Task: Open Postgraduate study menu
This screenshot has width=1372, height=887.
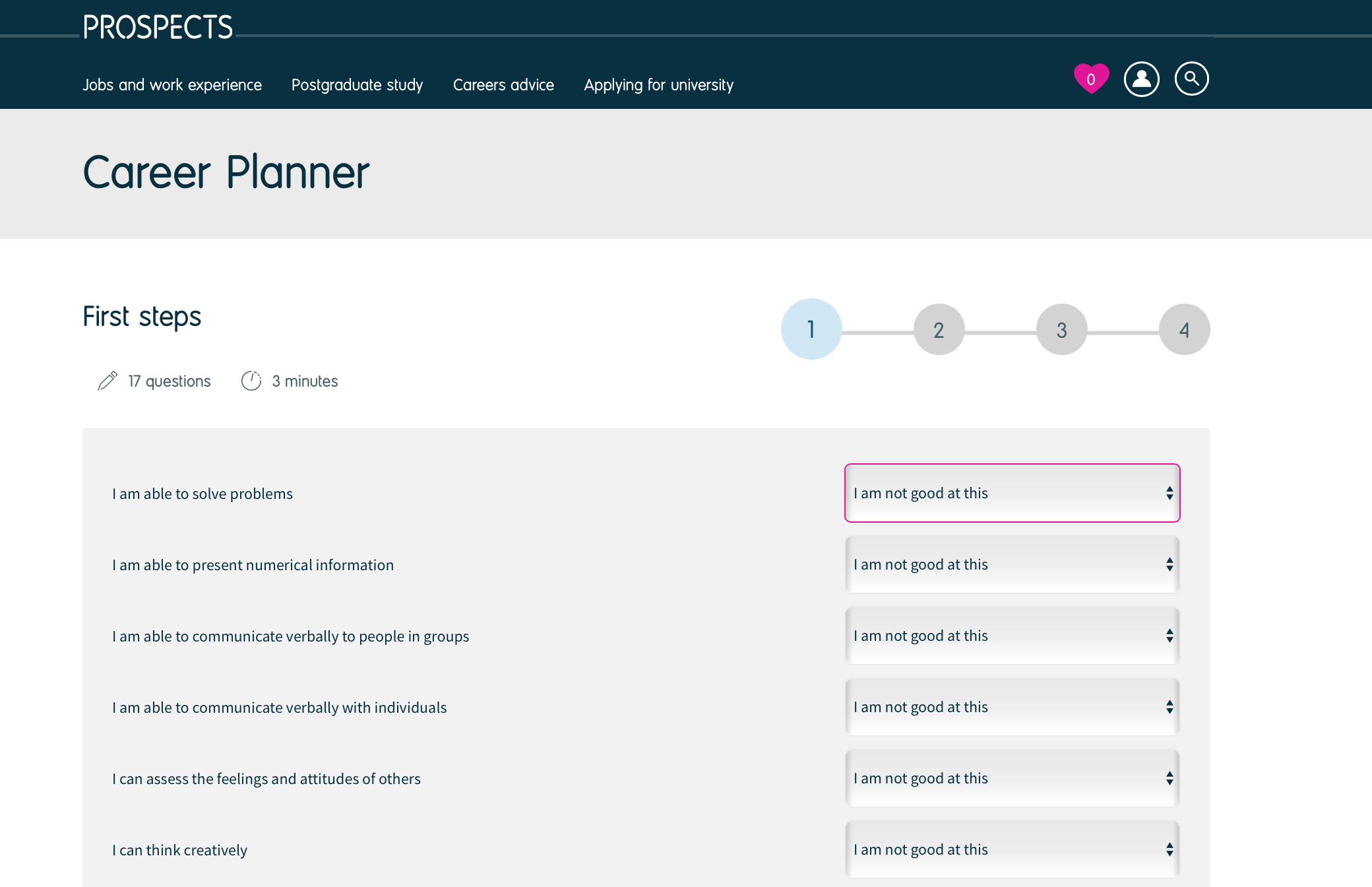Action: (x=357, y=85)
